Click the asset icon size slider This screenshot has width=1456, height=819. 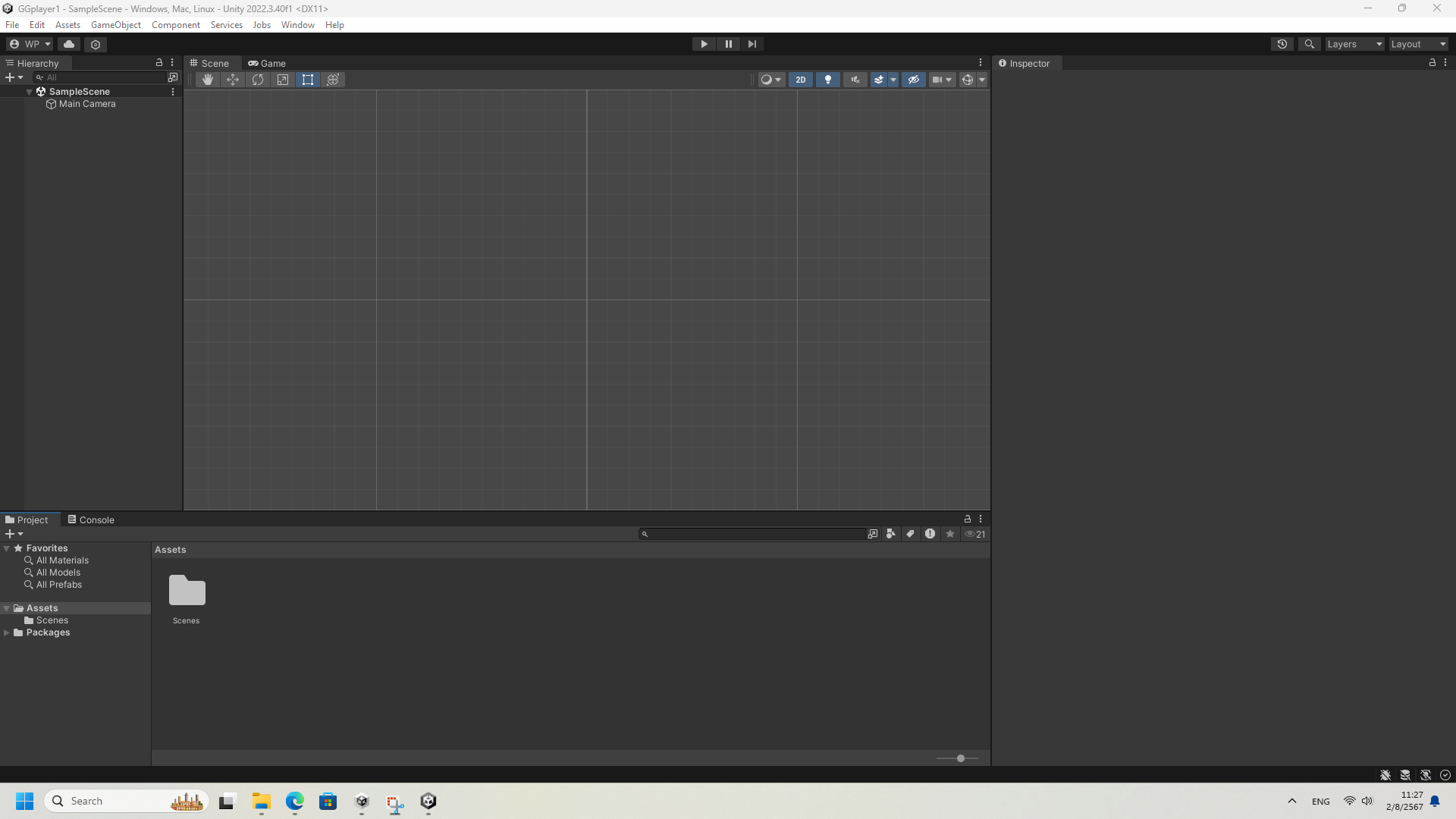(x=960, y=758)
